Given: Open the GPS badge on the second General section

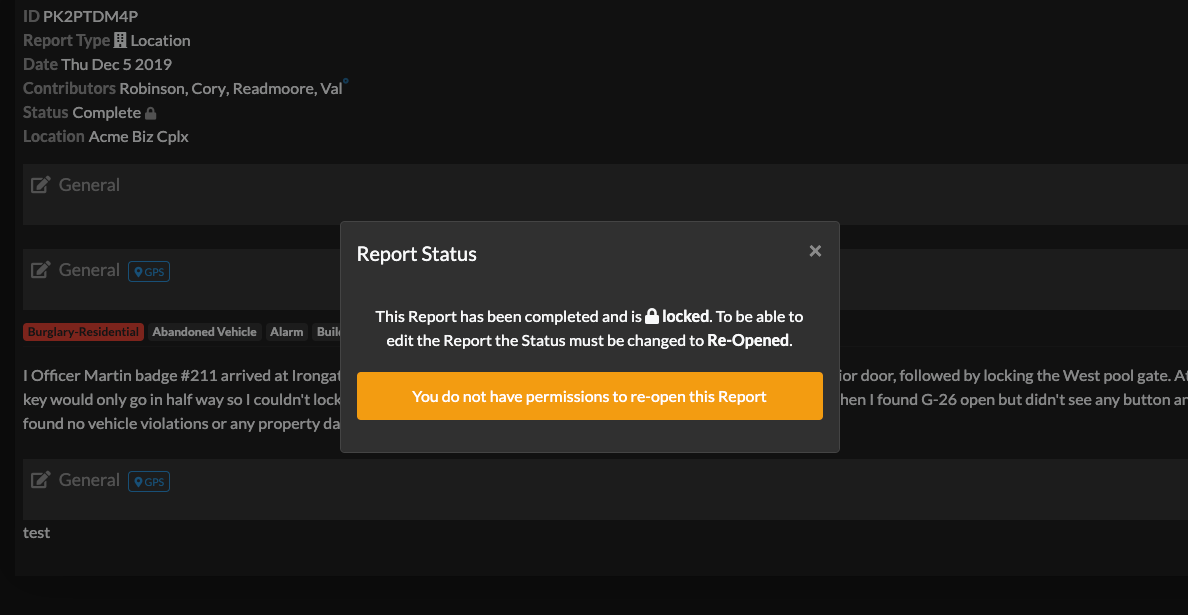Looking at the screenshot, I should click(x=148, y=270).
